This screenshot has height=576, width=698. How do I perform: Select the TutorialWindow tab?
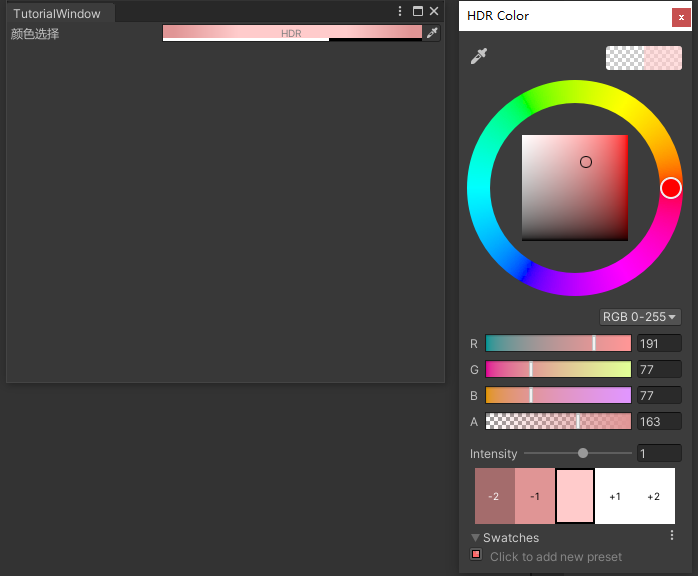click(x=57, y=14)
